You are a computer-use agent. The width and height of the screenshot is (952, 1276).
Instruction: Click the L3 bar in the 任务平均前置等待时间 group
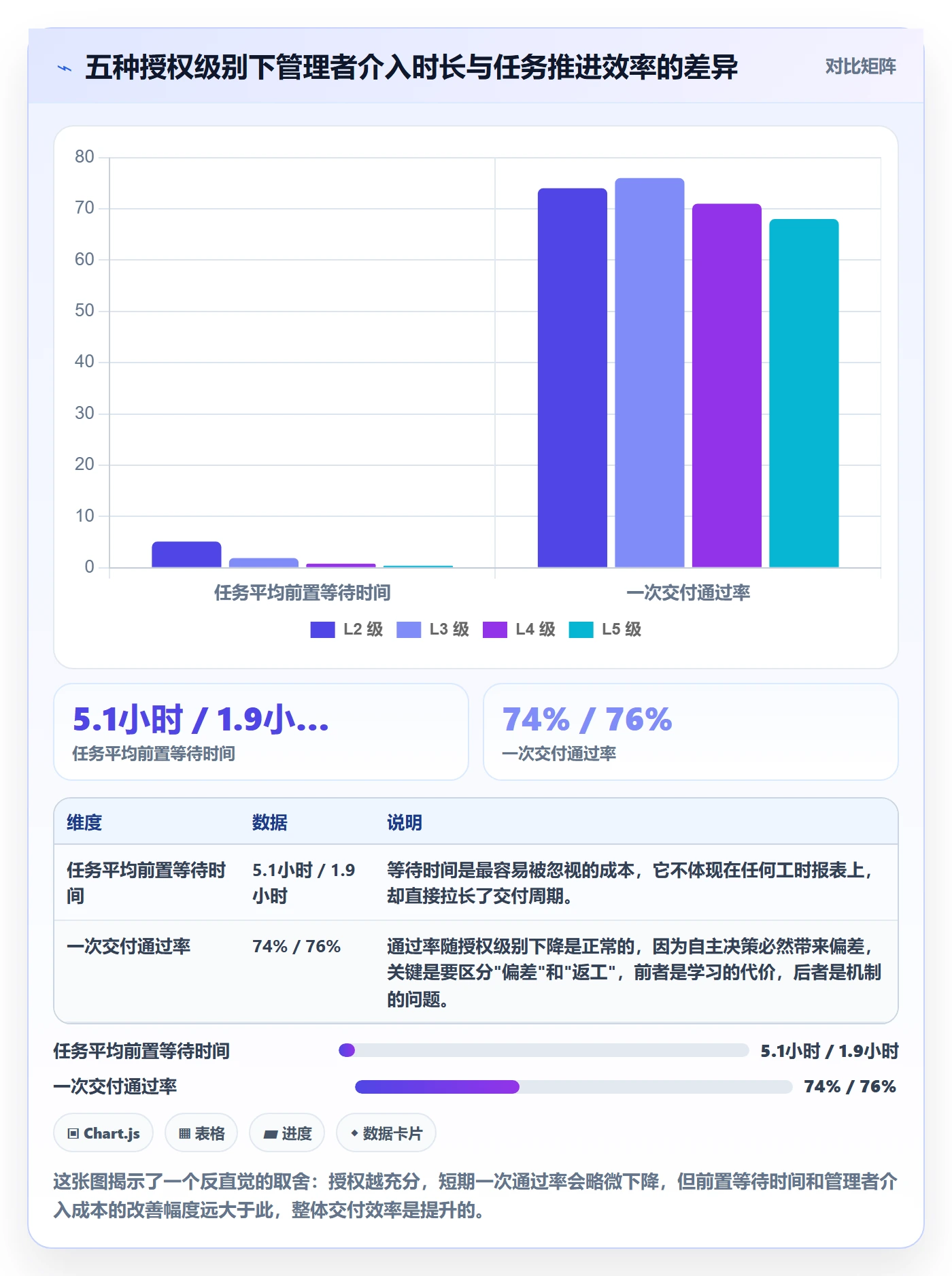tap(264, 563)
